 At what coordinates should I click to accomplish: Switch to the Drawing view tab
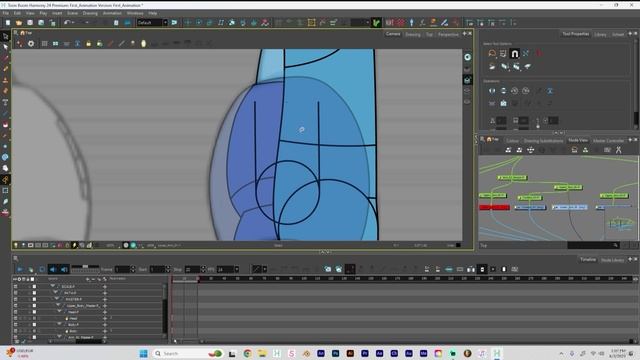(x=413, y=34)
